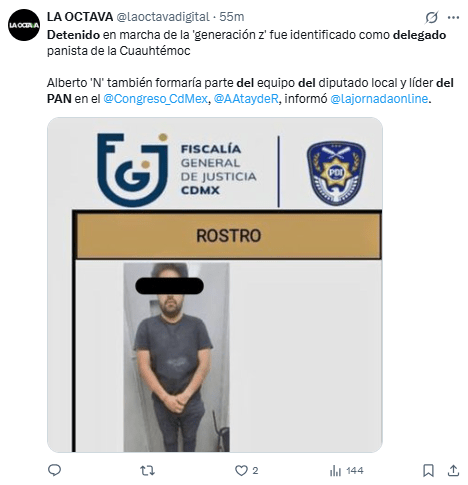Enlarge the attached Fiscalía detention image
The width and height of the screenshot is (468, 485).
pos(215,285)
